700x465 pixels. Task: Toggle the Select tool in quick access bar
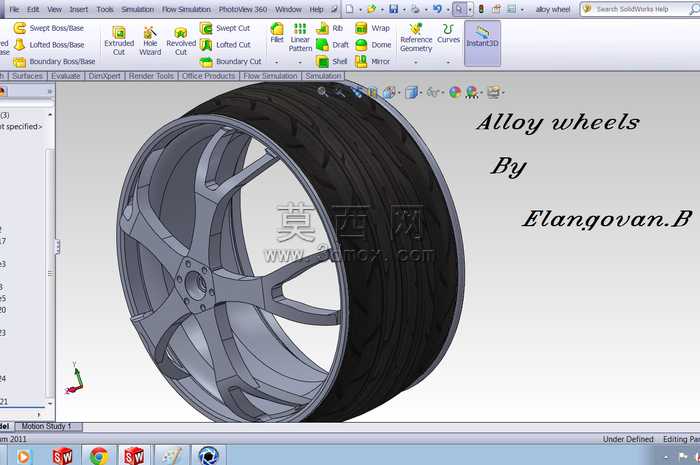(x=459, y=9)
